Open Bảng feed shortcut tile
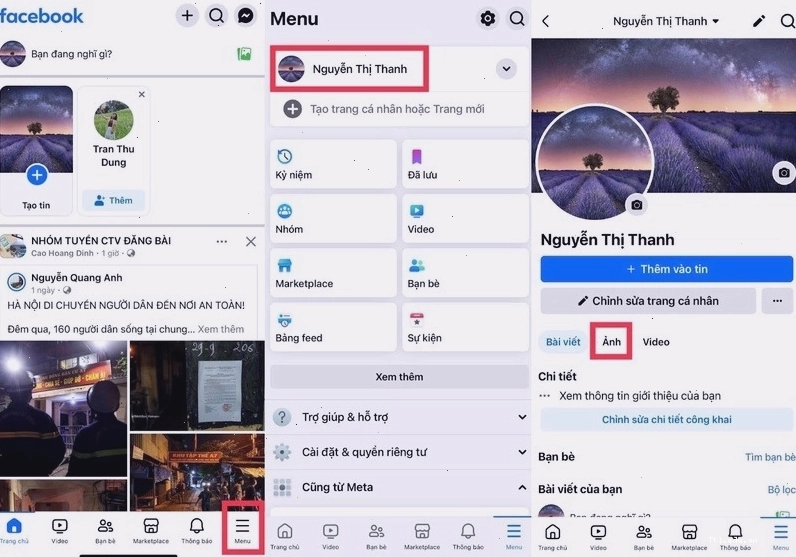Viewport: 796px width, 557px height. point(334,327)
